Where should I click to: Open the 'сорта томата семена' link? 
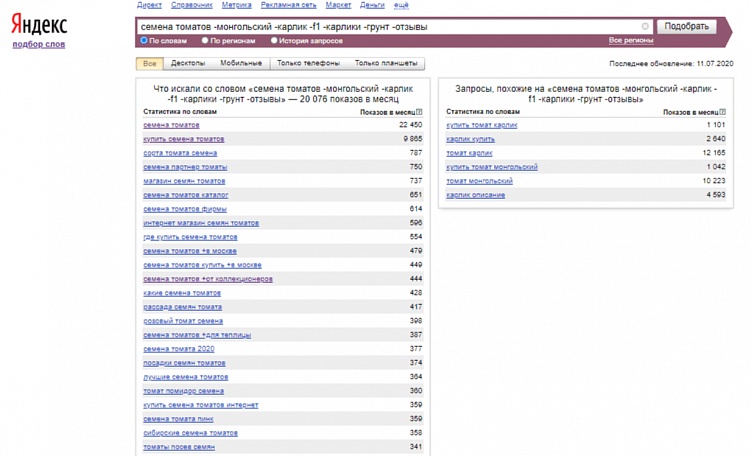(180, 153)
